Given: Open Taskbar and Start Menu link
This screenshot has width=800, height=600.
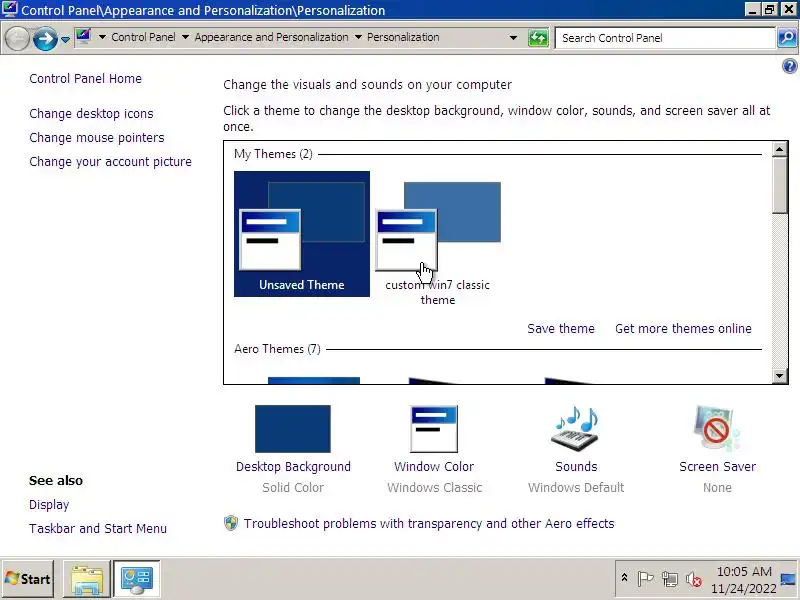Looking at the screenshot, I should tap(98, 529).
